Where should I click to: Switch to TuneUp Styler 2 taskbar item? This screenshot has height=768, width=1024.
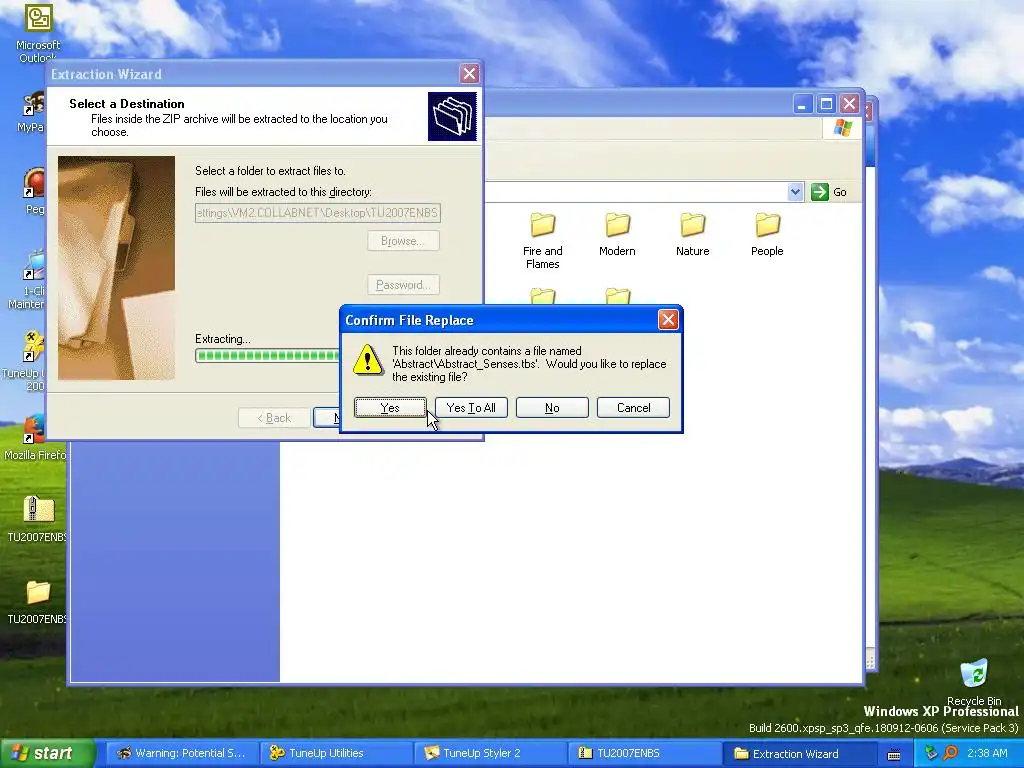[x=490, y=753]
